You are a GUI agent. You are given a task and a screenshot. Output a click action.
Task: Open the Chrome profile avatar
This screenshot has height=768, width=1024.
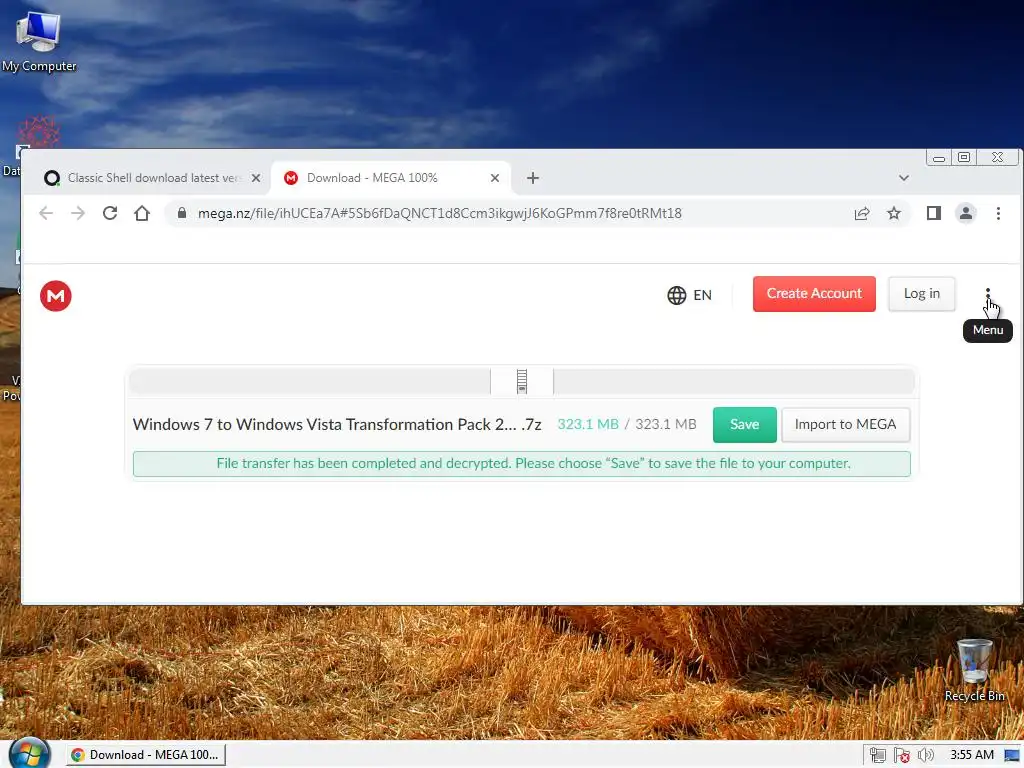pos(966,214)
